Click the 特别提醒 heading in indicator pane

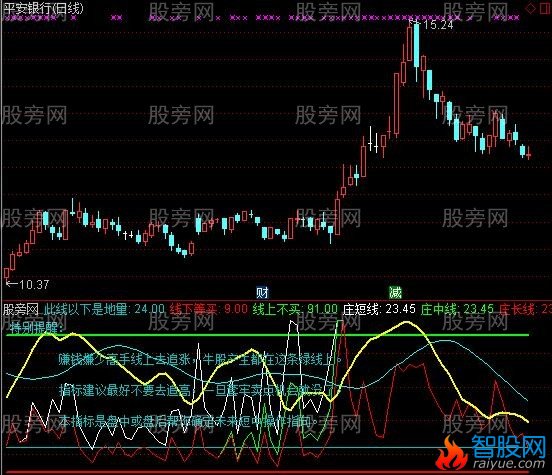click(x=37, y=328)
